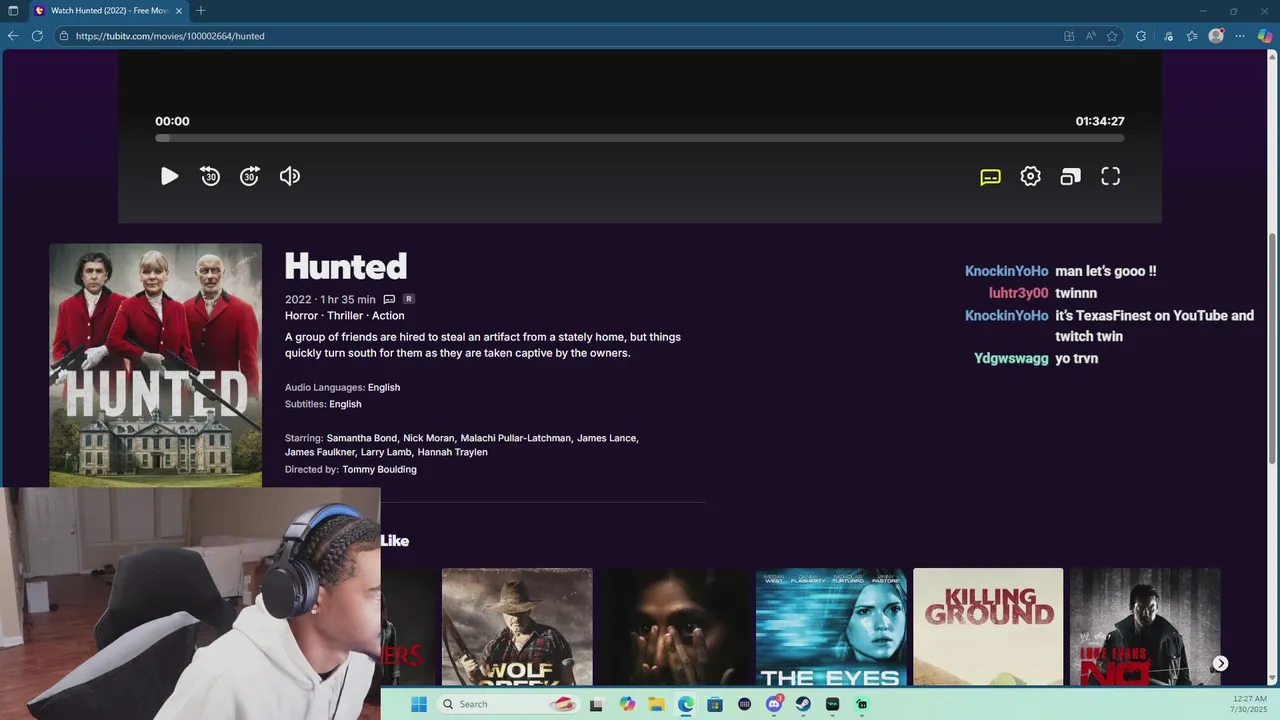Click luhtr3y00 chat username
1280x720 pixels.
pyautogui.click(x=1018, y=293)
